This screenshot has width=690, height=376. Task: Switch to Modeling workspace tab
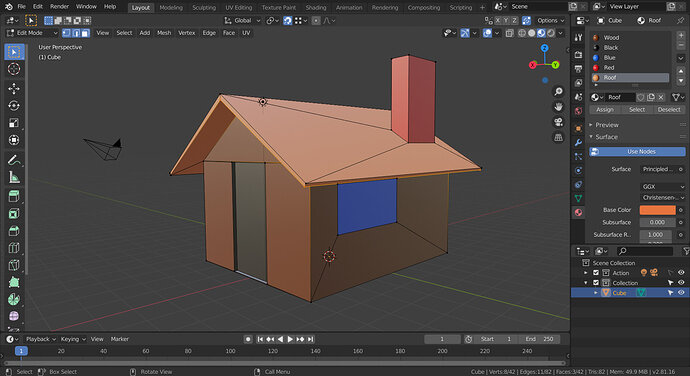coord(171,7)
